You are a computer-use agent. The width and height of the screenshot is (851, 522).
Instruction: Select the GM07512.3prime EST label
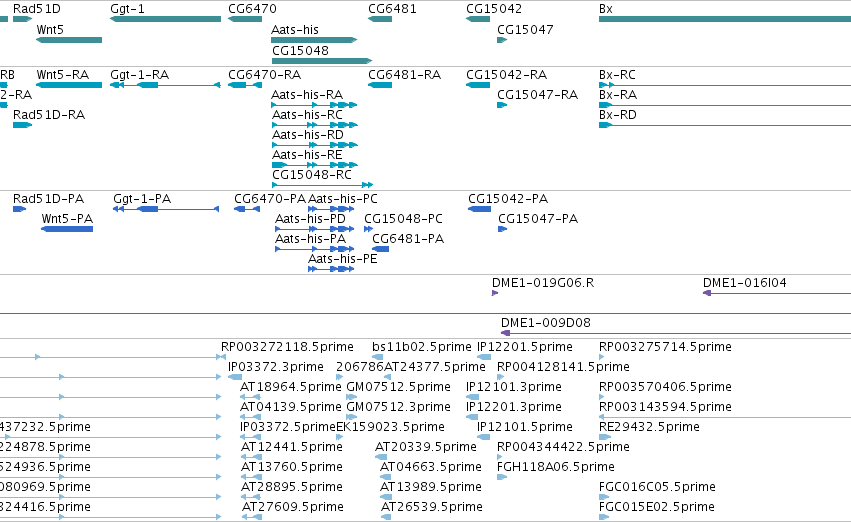click(x=398, y=407)
